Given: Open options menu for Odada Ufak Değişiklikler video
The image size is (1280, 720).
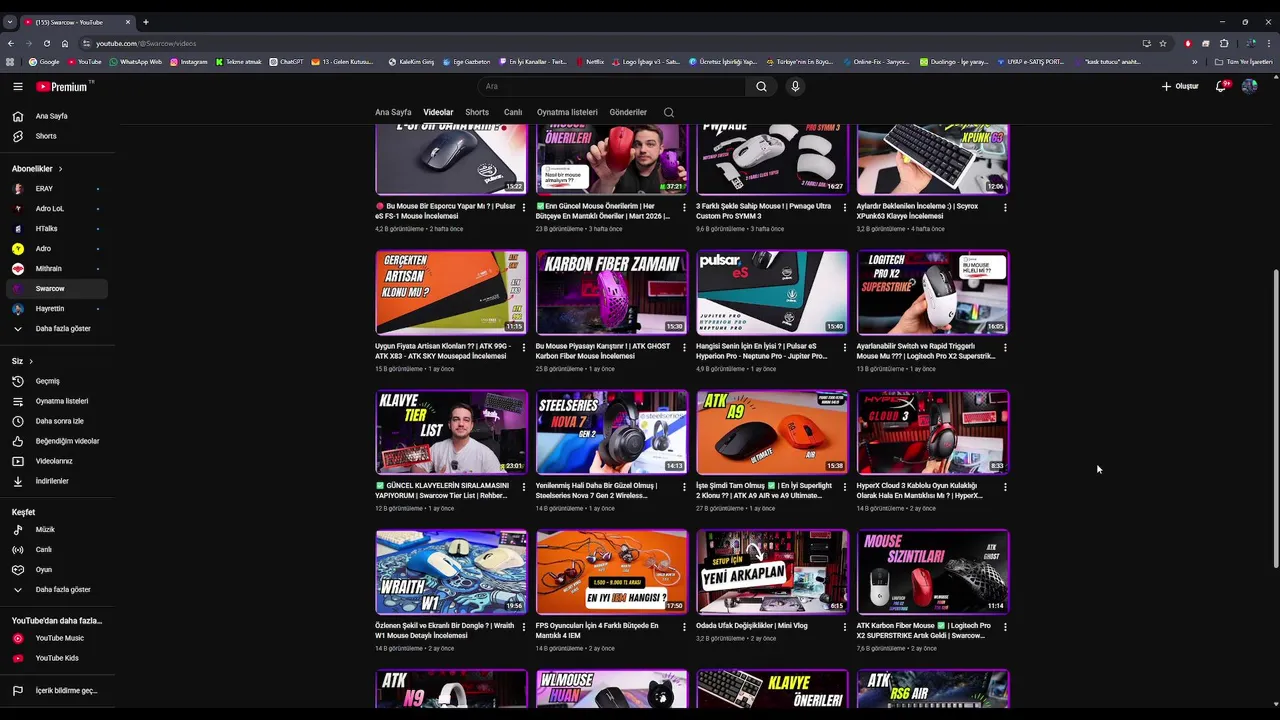Looking at the screenshot, I should tap(844, 627).
